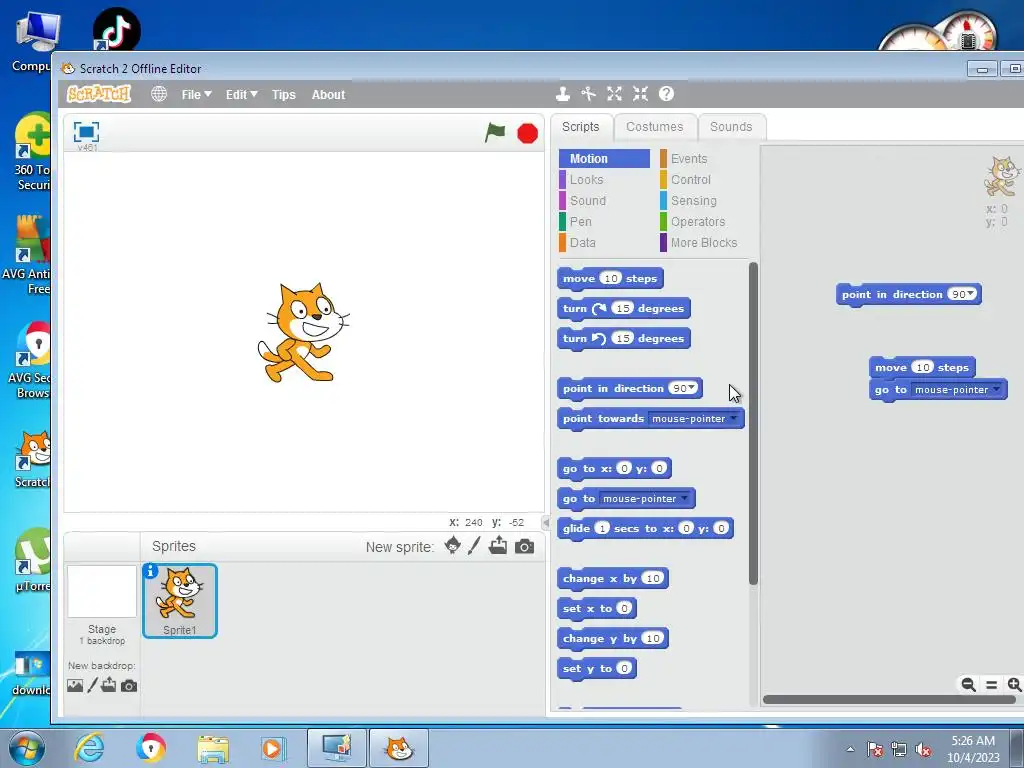Stop the project with the red stop sign
1024x768 pixels.
(x=527, y=133)
